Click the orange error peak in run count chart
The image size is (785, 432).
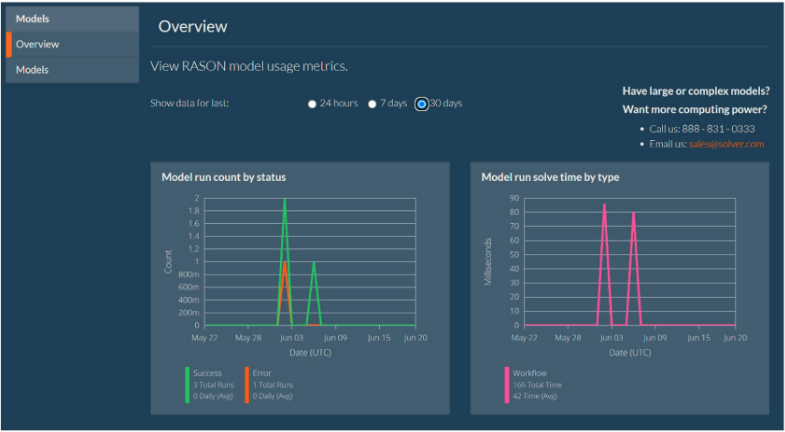click(285, 264)
